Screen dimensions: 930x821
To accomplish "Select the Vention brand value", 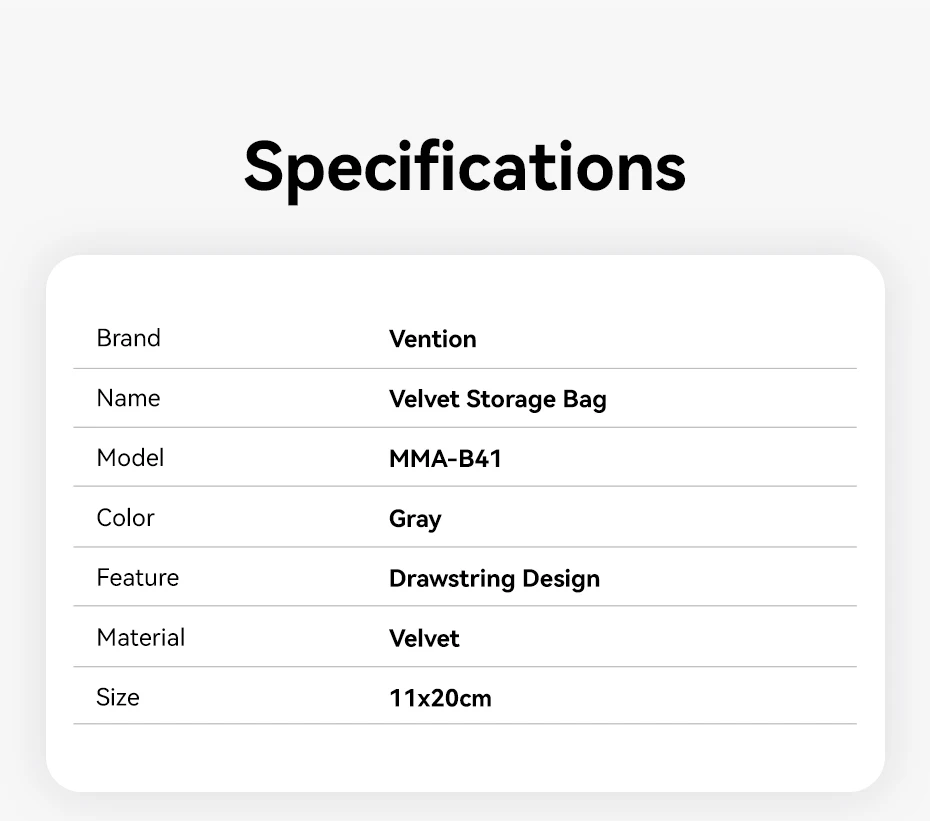I will click(432, 339).
